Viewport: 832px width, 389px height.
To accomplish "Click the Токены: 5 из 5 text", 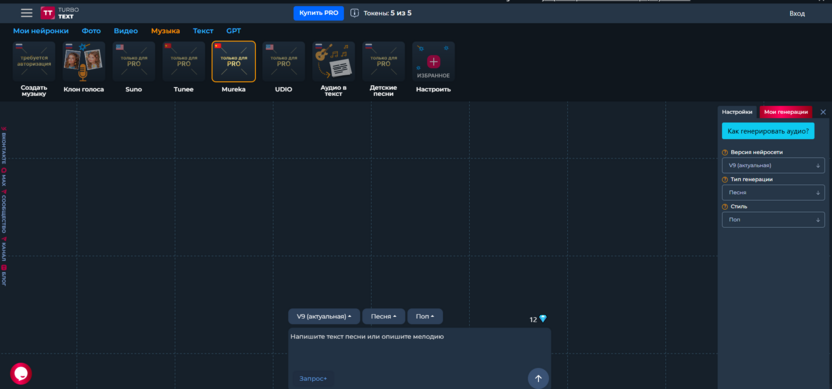I will 387,13.
